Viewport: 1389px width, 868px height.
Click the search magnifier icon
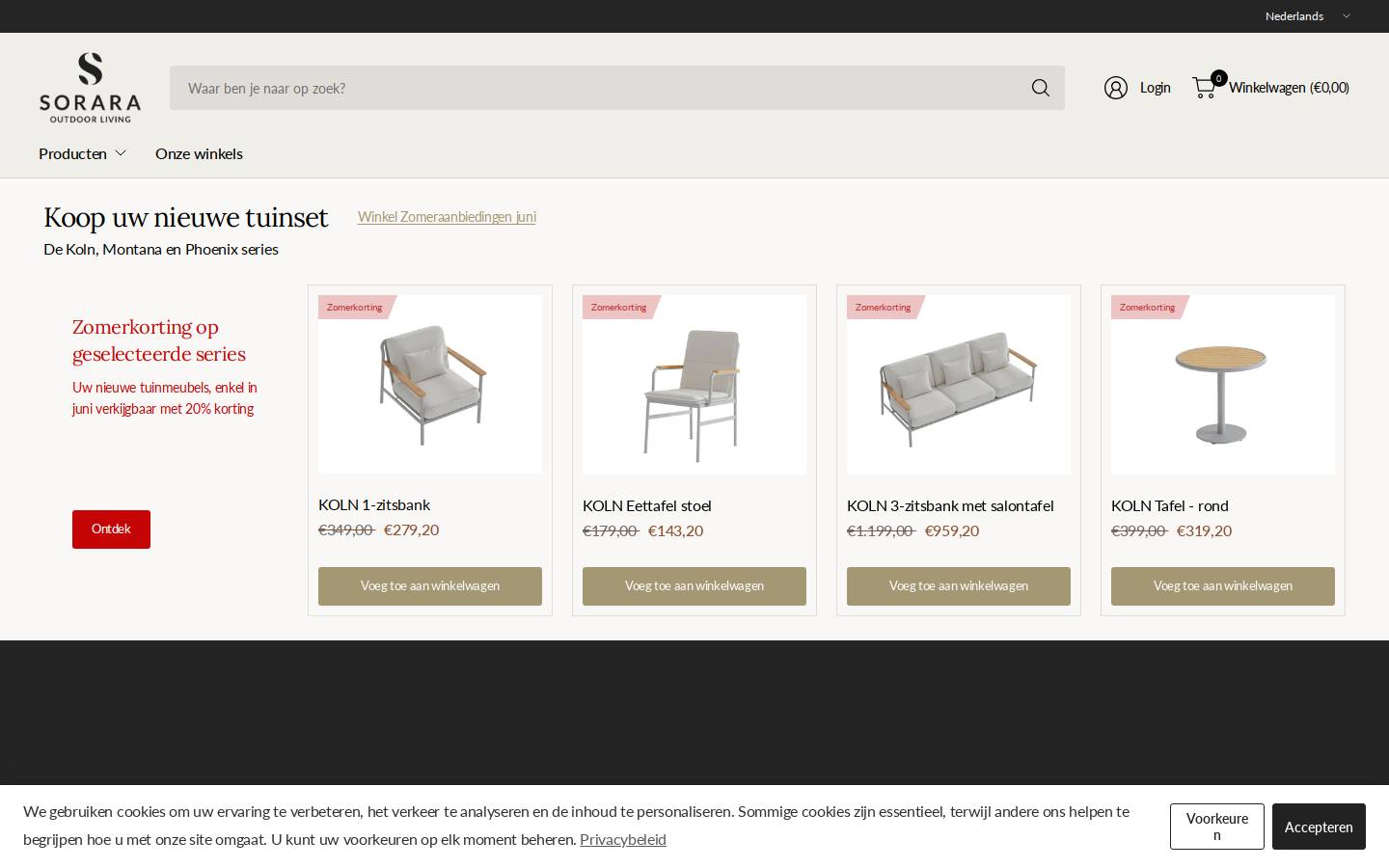(x=1040, y=88)
